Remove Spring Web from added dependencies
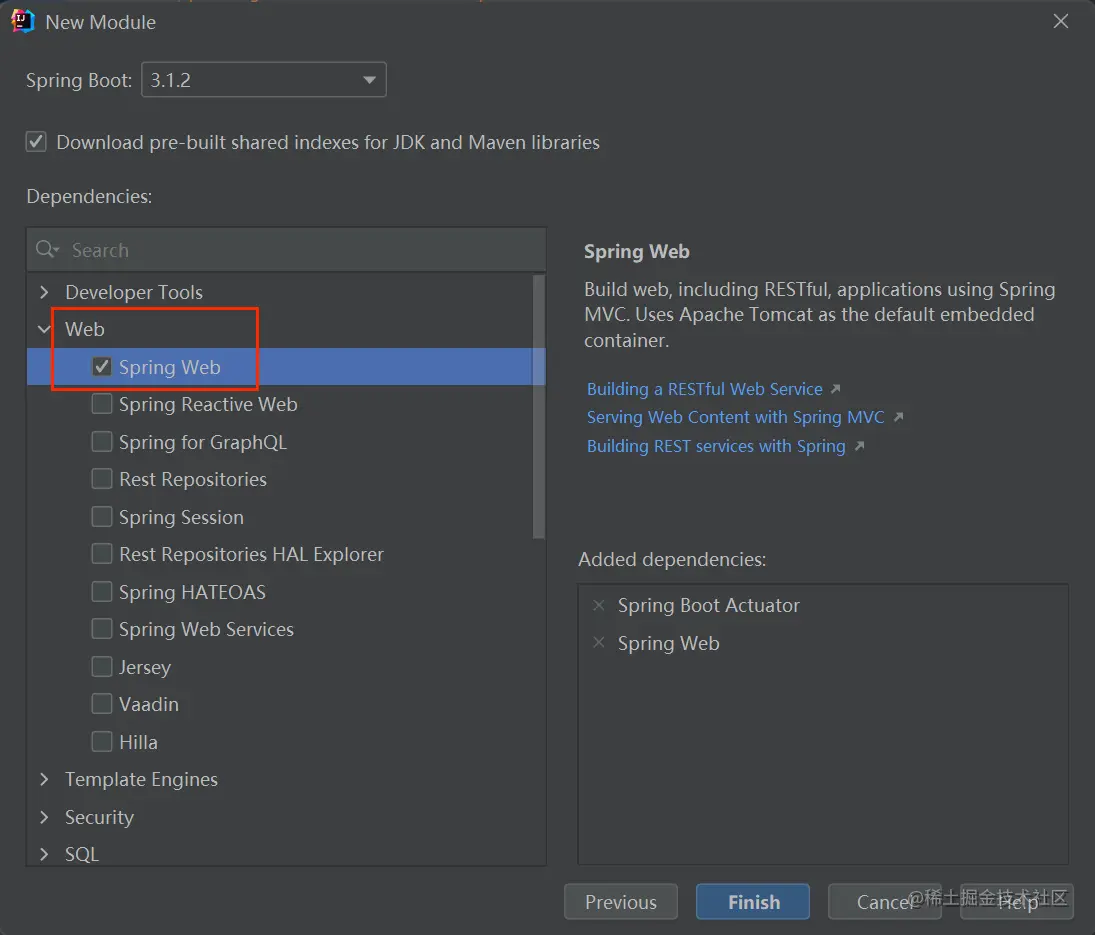1095x935 pixels. coord(599,643)
